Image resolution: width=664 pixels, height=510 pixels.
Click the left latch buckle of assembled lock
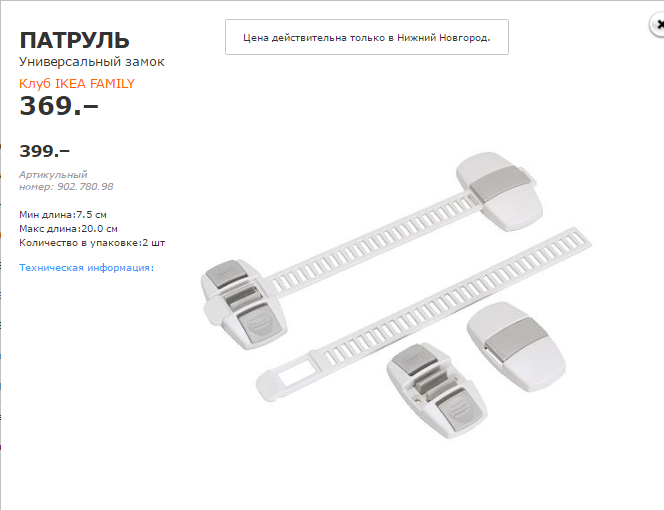click(x=243, y=304)
